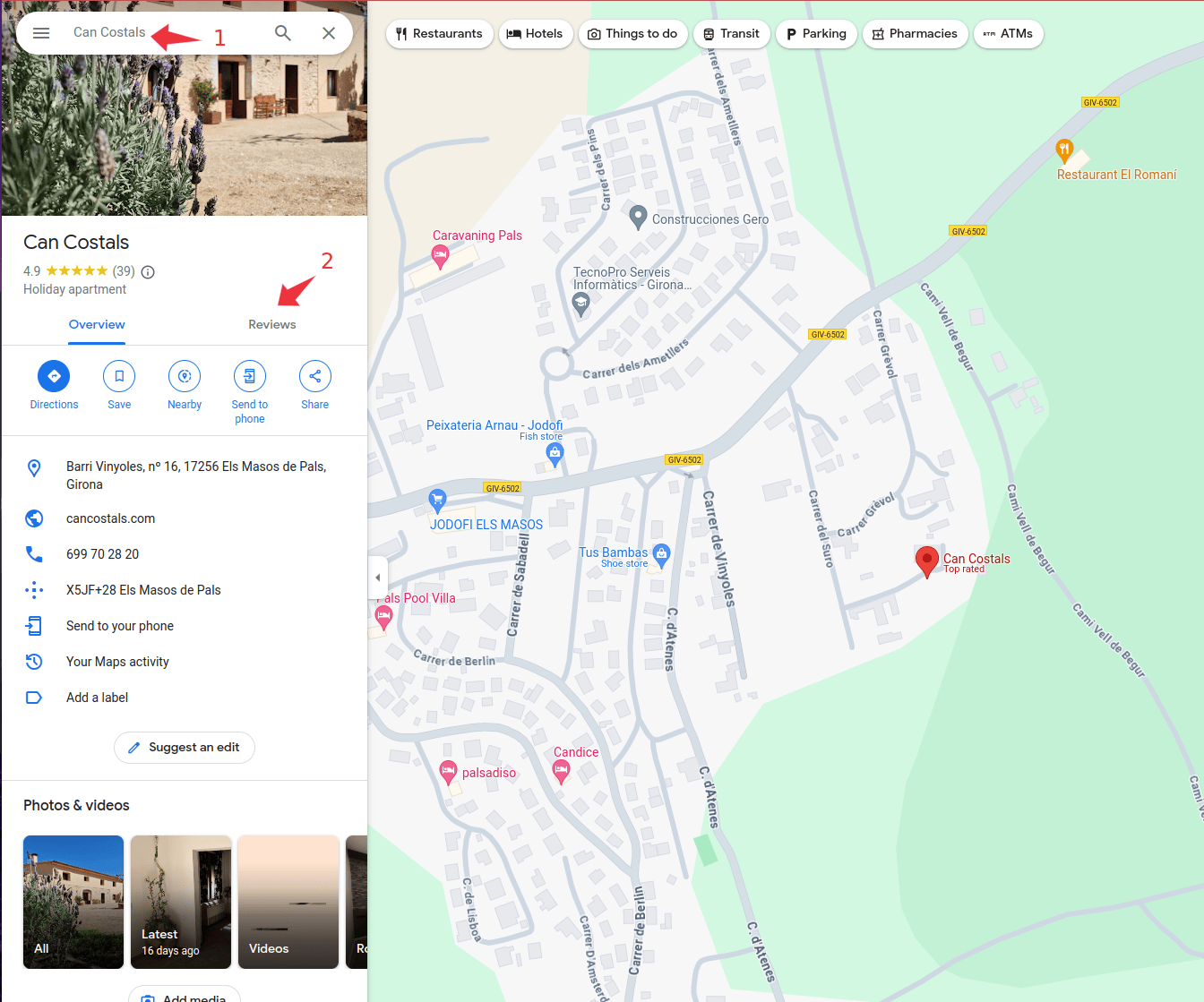Collapse the side panel with arrow handle
Image resolution: width=1204 pixels, height=1002 pixels.
377,578
